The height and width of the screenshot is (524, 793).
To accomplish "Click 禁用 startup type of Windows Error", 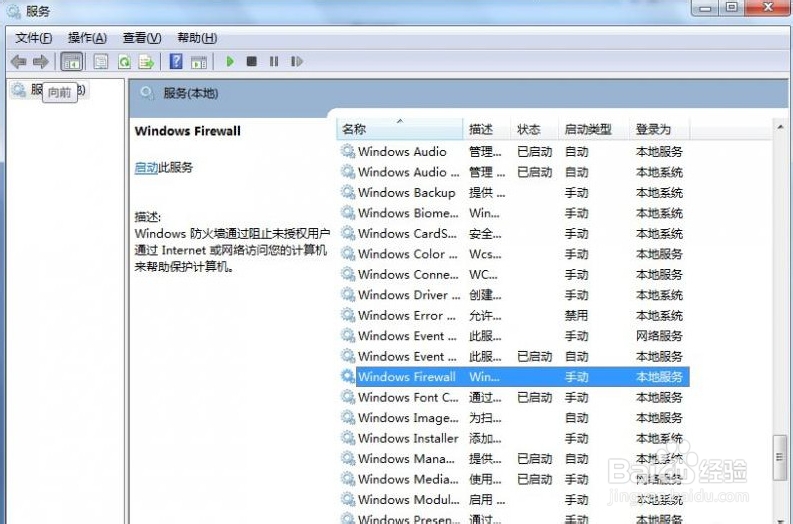I will click(x=576, y=316).
